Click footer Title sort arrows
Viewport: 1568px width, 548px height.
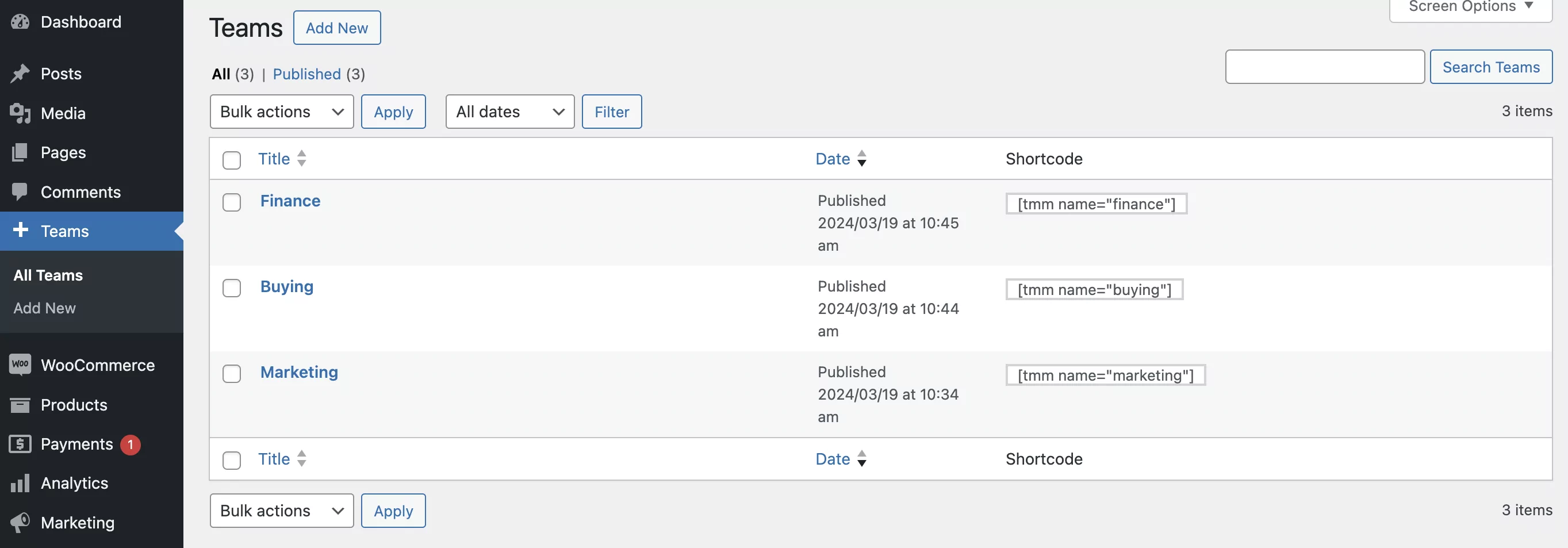(x=301, y=458)
